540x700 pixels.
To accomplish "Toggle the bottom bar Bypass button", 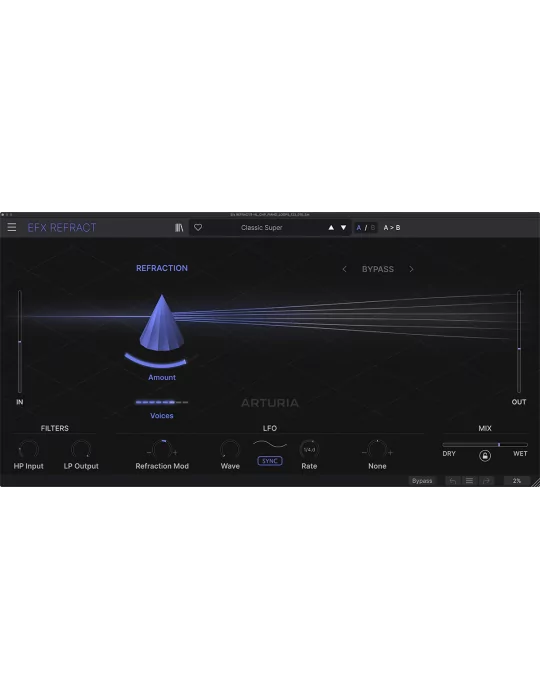I will (422, 481).
